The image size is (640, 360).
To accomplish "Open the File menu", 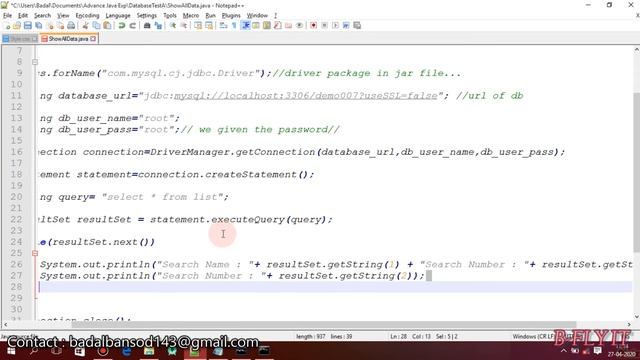I will [7, 16].
